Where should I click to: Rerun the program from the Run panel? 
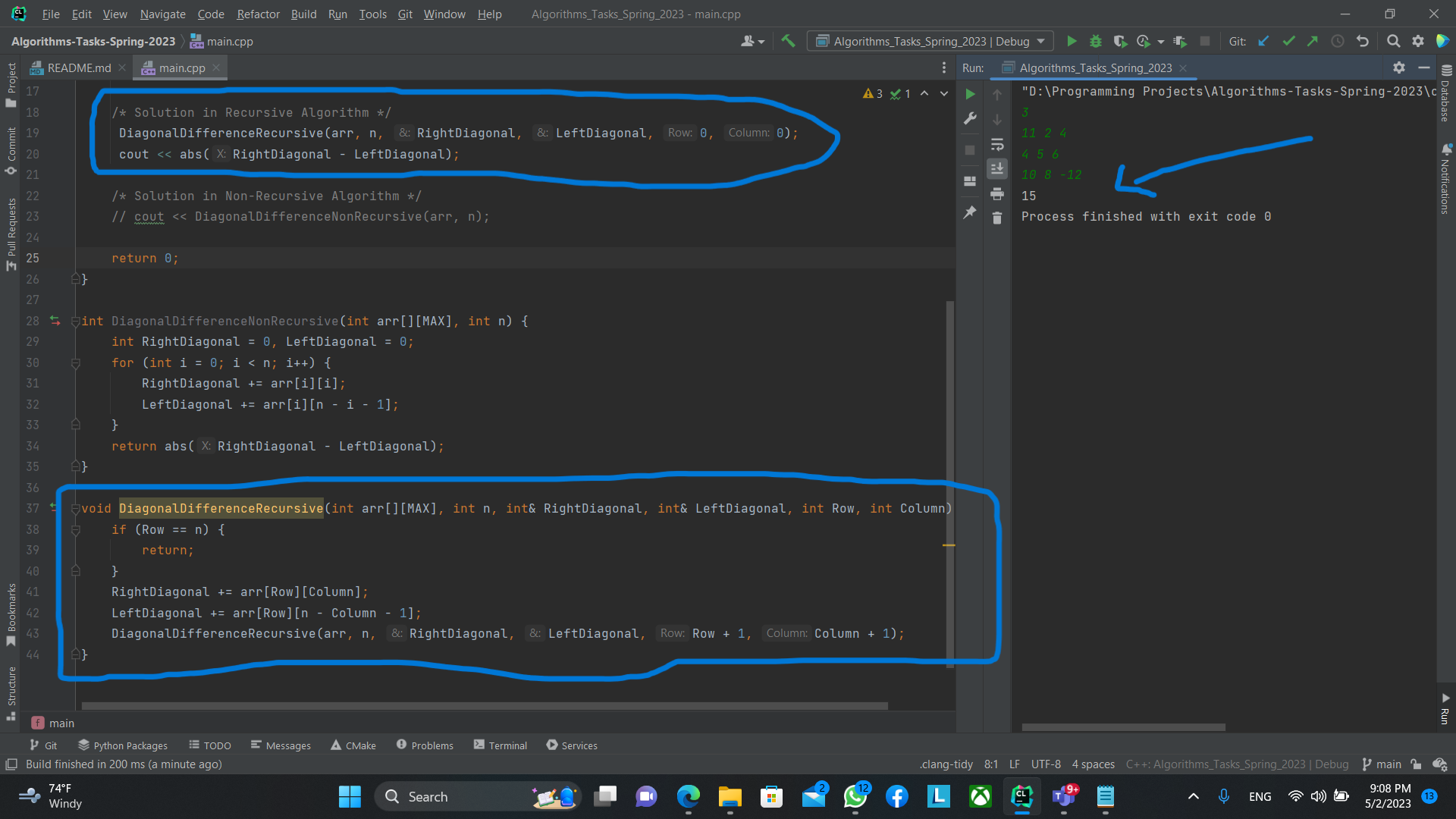pos(969,93)
